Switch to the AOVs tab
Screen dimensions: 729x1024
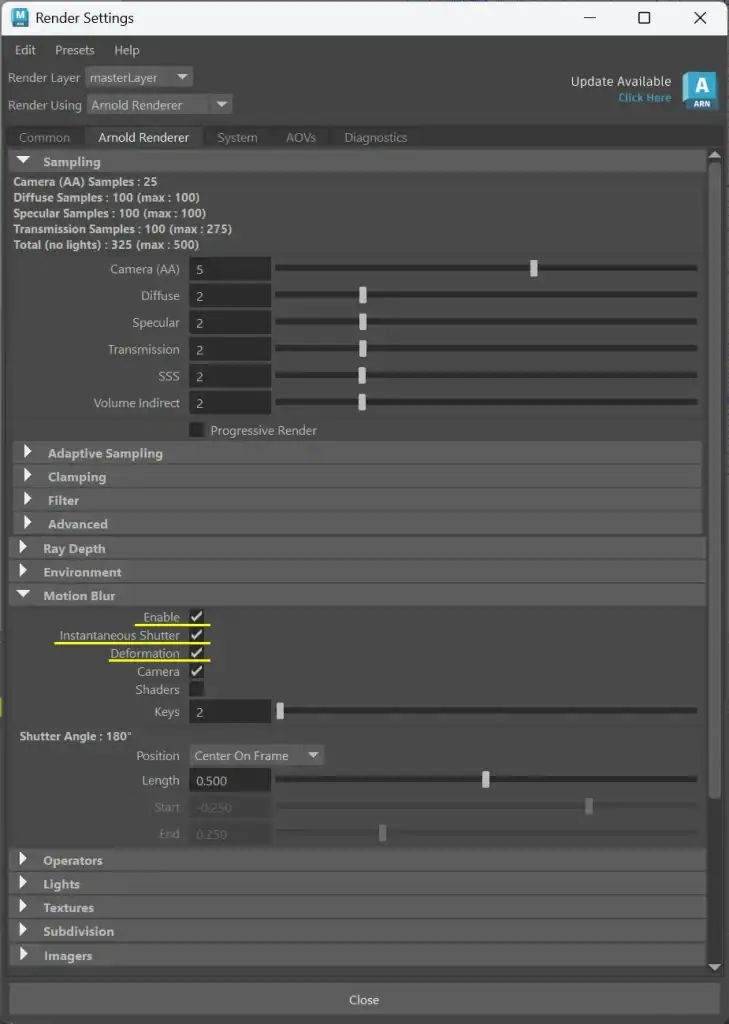[300, 138]
